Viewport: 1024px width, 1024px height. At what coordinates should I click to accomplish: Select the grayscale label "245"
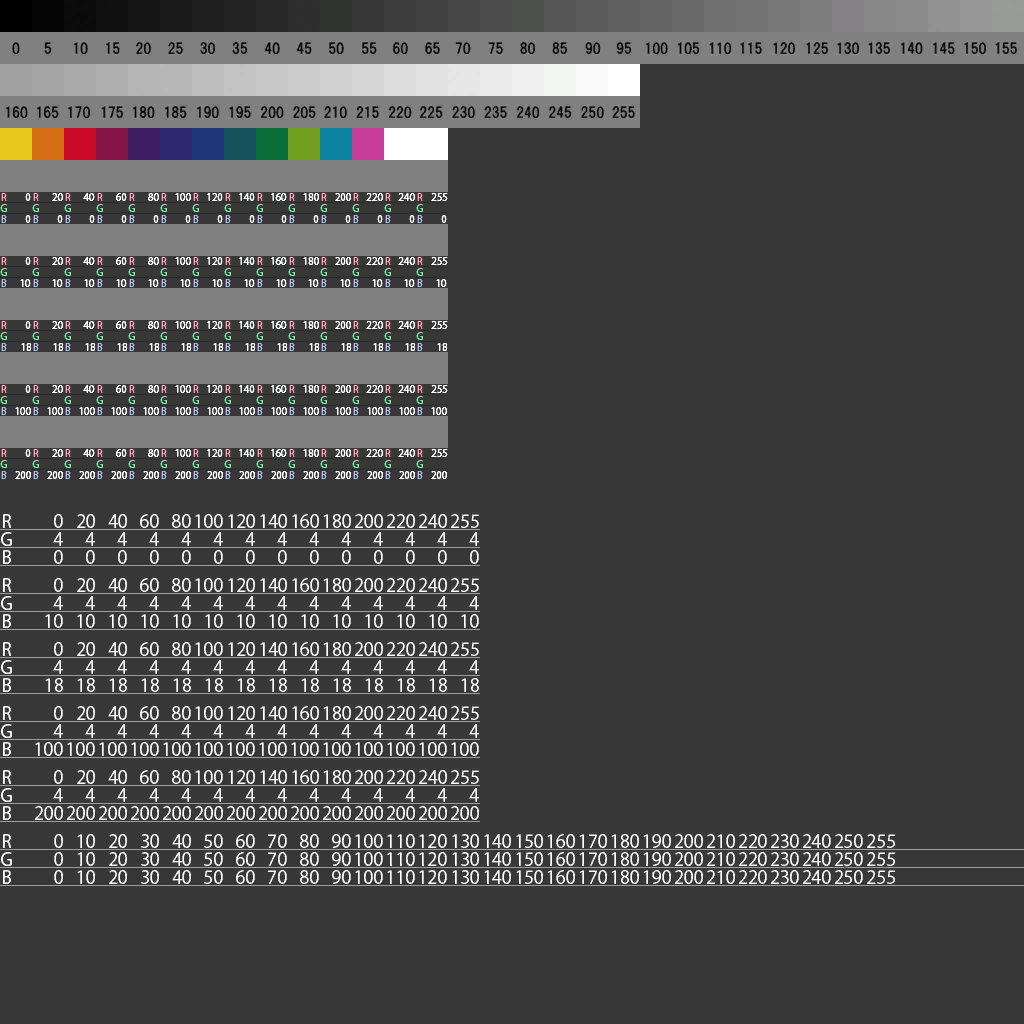click(x=560, y=112)
